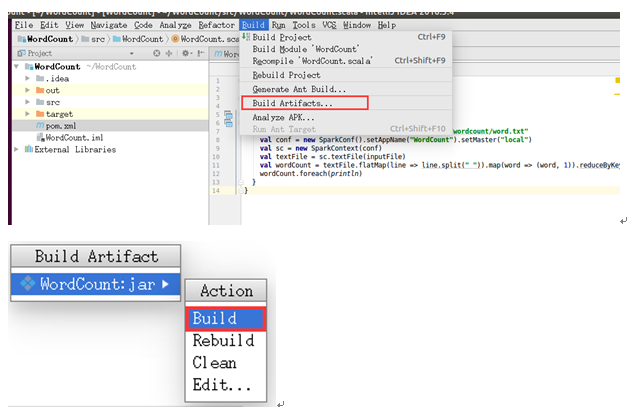Select the src folder in the tree

(x=110, y=102)
